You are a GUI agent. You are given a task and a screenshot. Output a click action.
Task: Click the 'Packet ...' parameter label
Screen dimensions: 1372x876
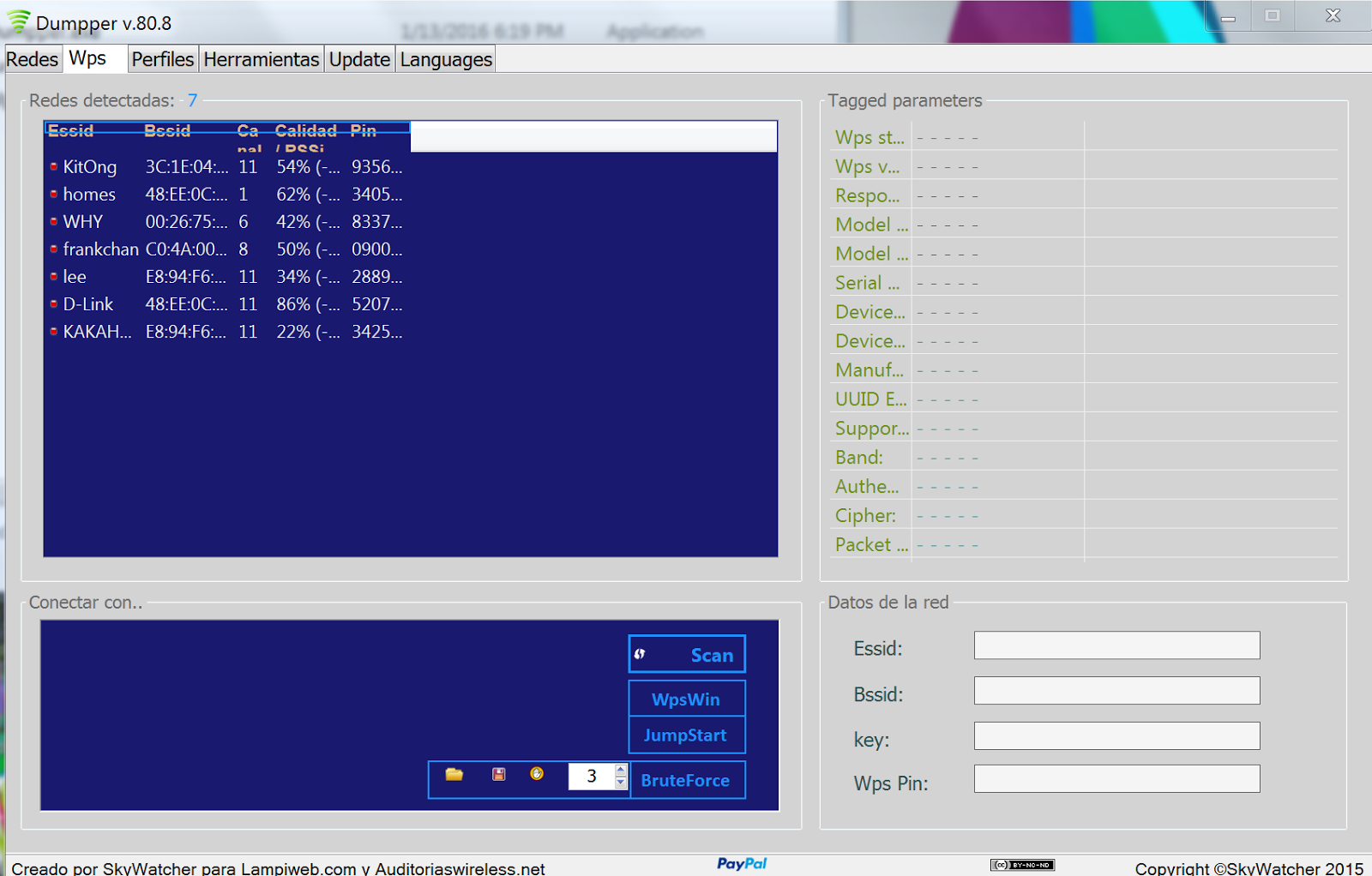(x=872, y=545)
